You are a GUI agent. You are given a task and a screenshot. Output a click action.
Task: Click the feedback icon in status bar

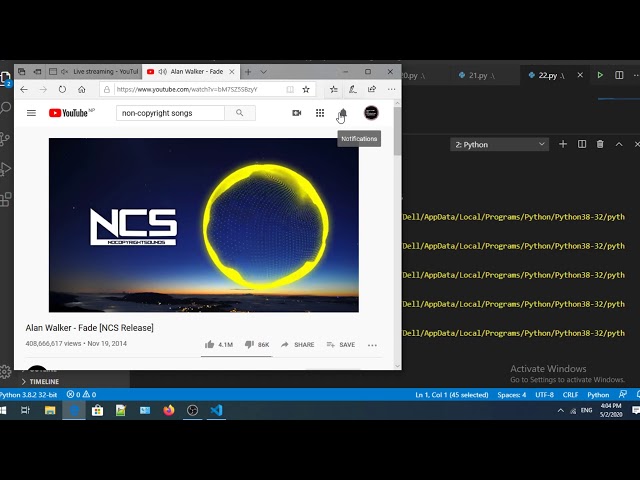622,394
